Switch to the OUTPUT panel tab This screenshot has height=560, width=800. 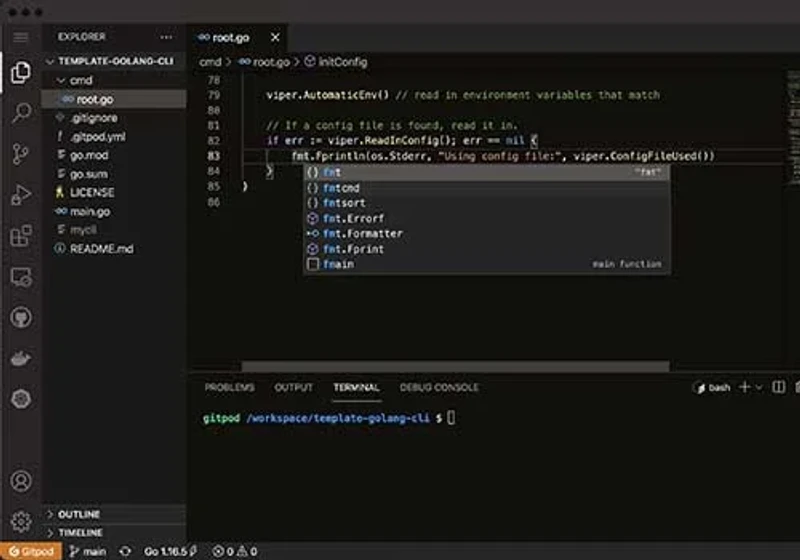(x=293, y=388)
